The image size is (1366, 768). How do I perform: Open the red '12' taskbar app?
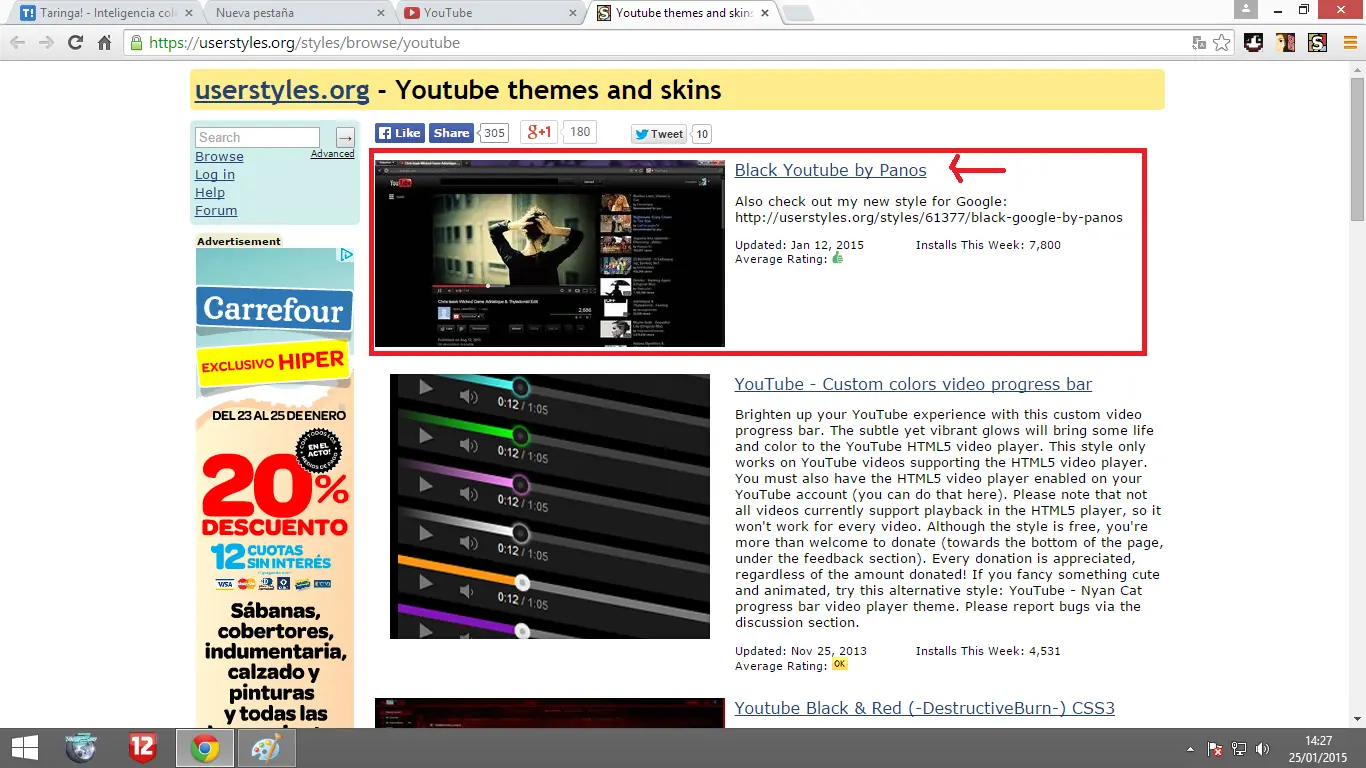point(143,748)
